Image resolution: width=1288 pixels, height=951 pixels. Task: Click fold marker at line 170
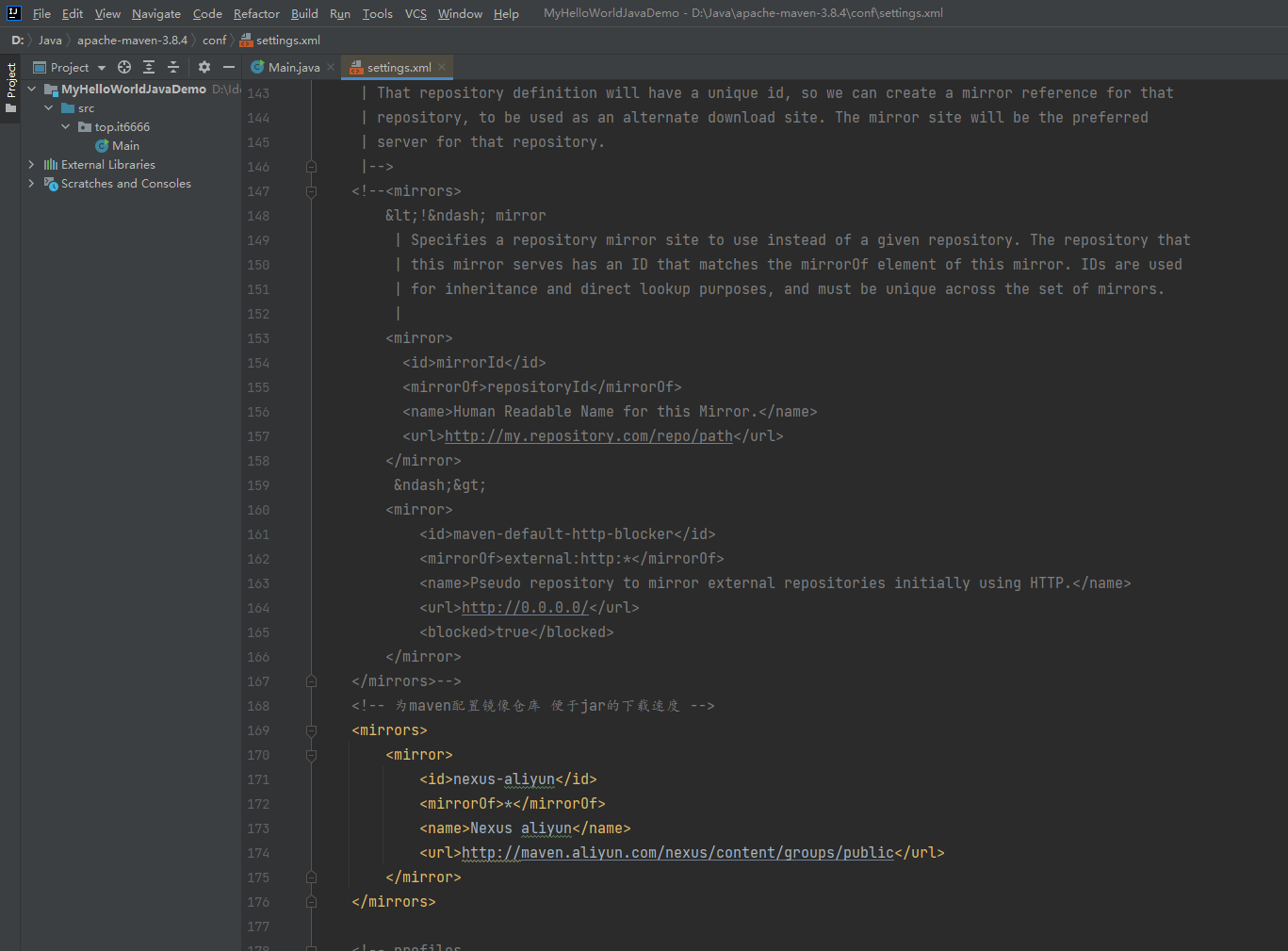[x=311, y=755]
